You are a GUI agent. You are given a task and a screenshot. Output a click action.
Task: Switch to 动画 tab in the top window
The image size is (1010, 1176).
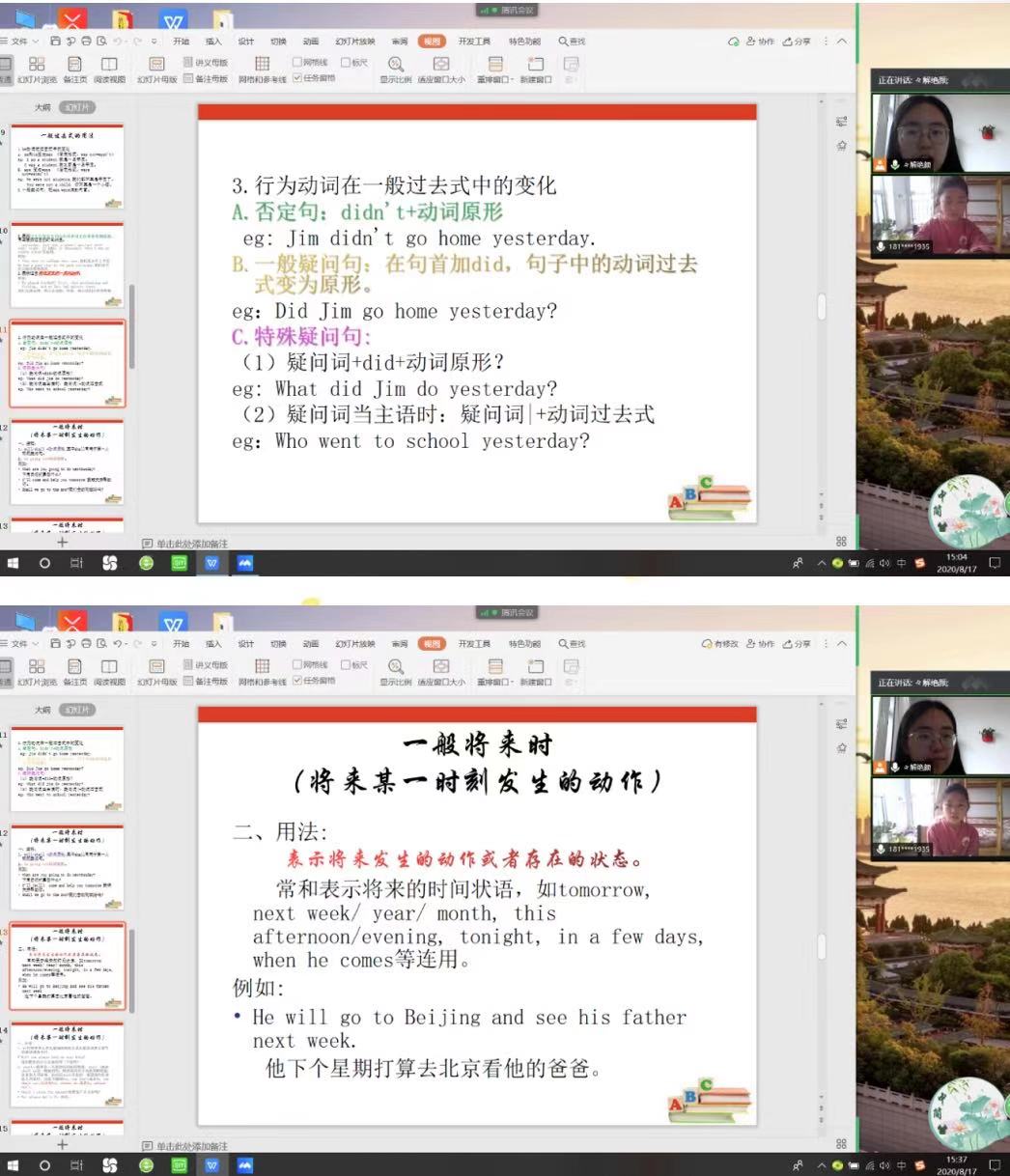point(310,42)
